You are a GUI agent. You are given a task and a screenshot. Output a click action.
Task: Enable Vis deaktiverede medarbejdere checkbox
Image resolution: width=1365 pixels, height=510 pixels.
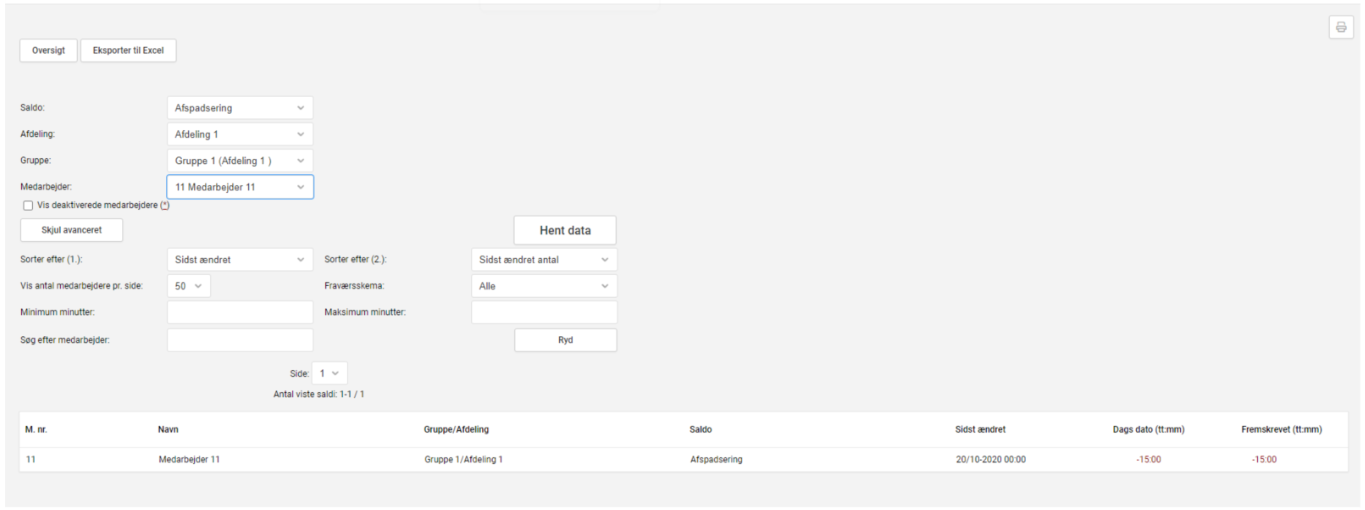click(27, 206)
